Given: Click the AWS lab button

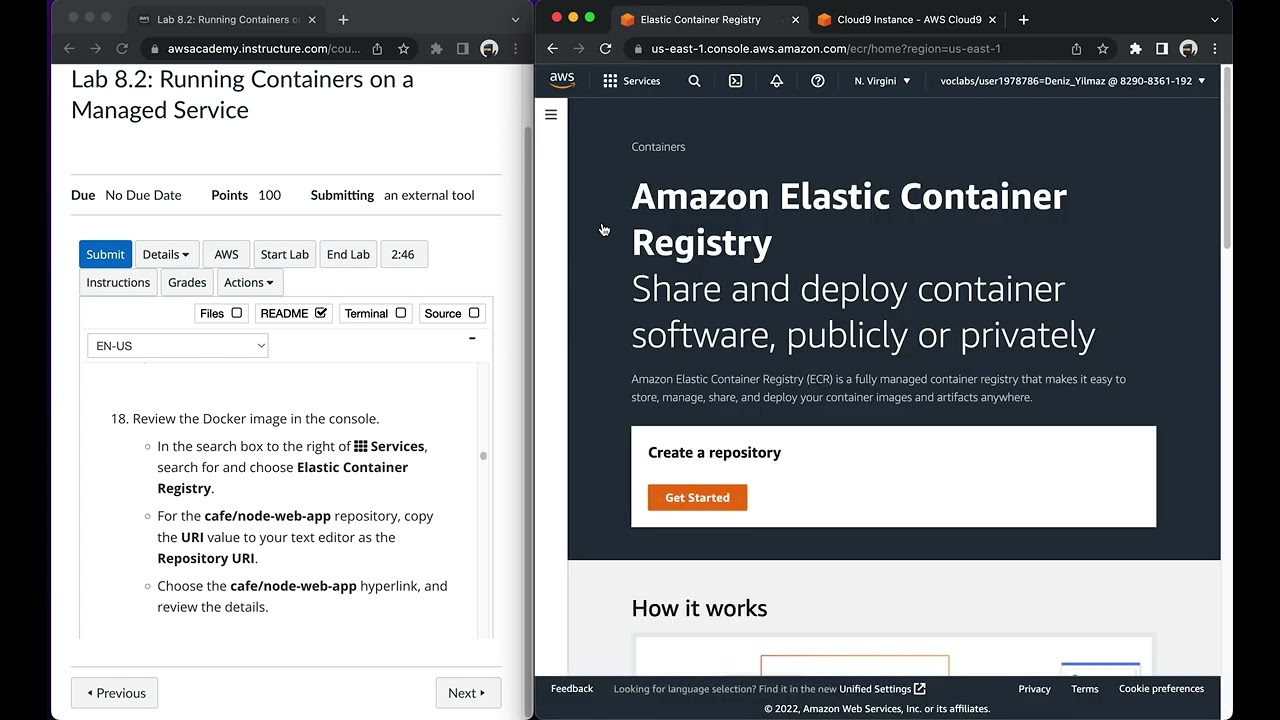Looking at the screenshot, I should (x=226, y=254).
